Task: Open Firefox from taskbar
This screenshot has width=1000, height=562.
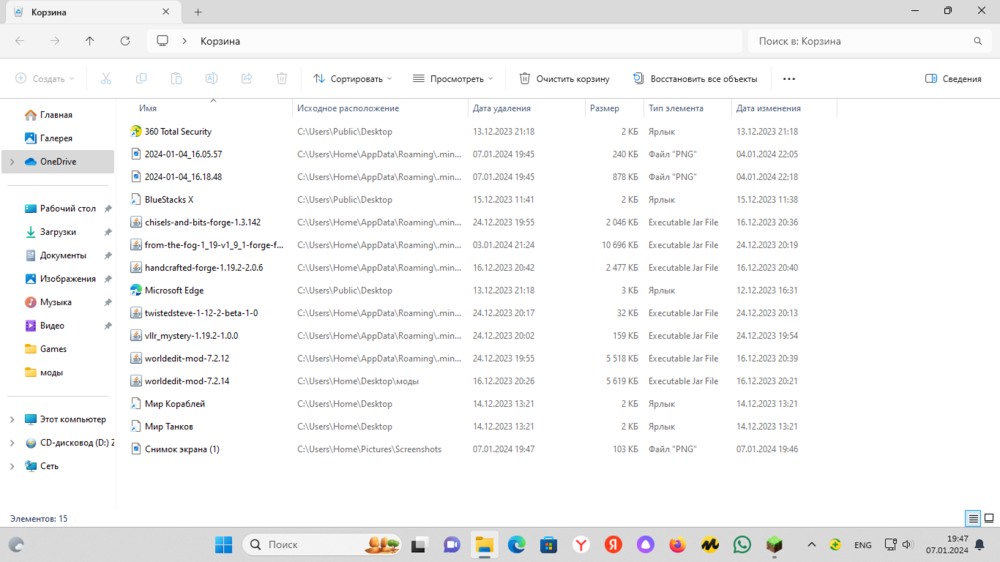Action: click(x=677, y=545)
